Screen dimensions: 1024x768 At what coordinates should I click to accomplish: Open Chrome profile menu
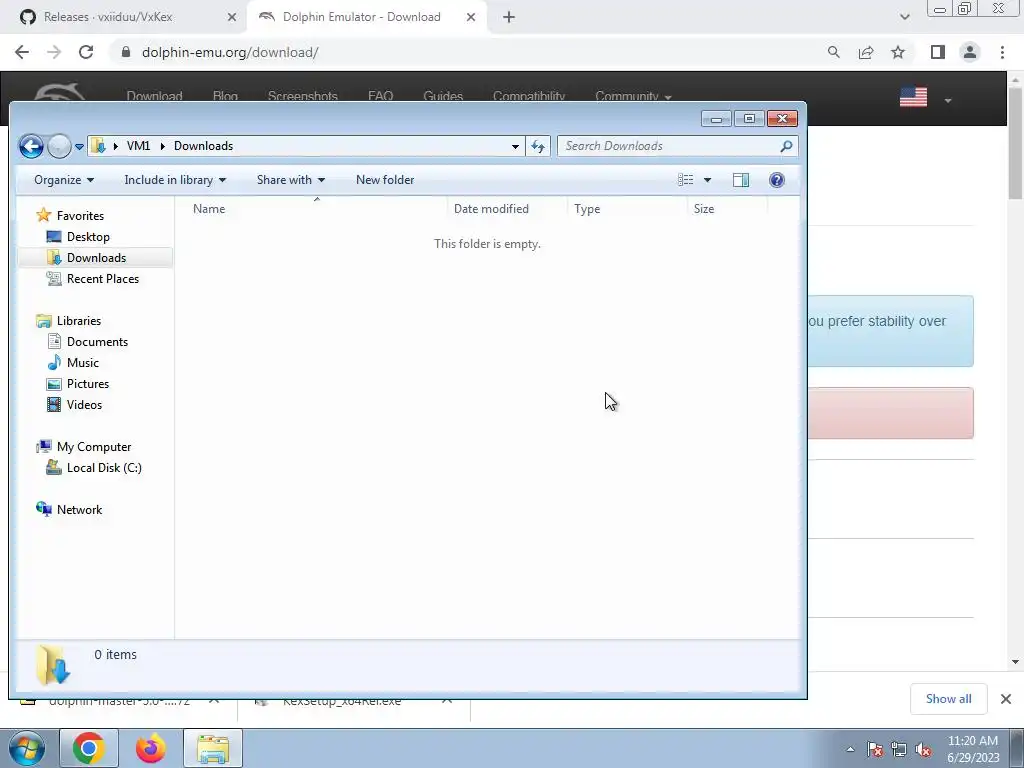(970, 52)
